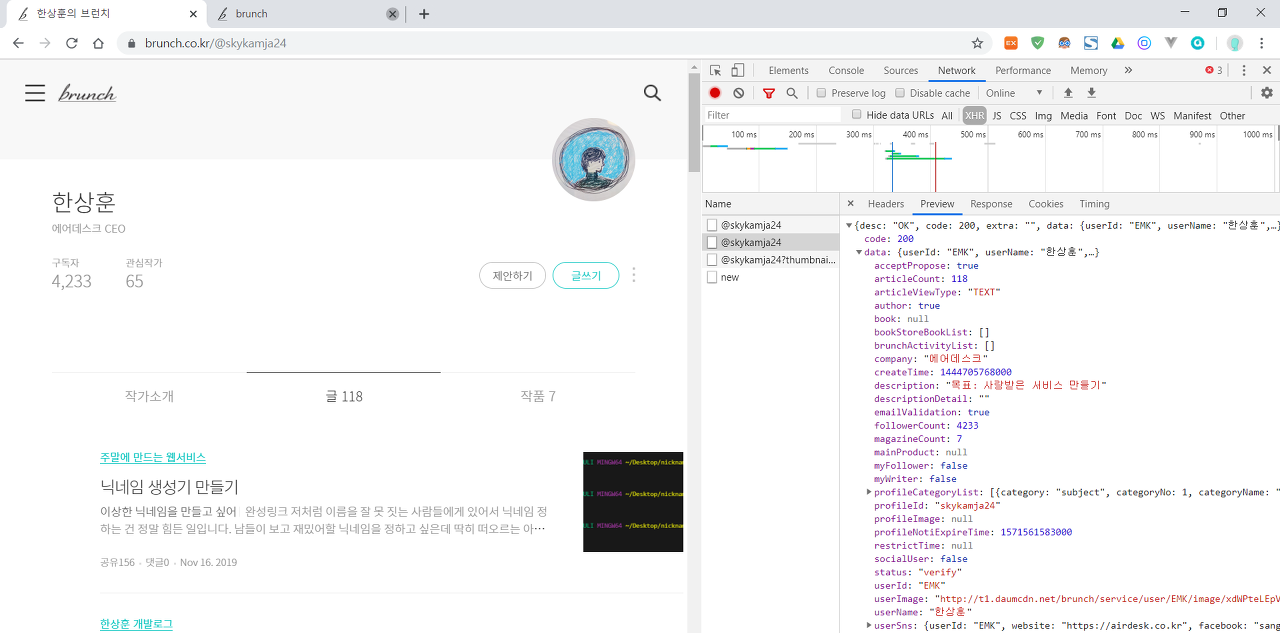1280x633 pixels.
Task: Open the Headers tab of the request
Action: click(886, 203)
